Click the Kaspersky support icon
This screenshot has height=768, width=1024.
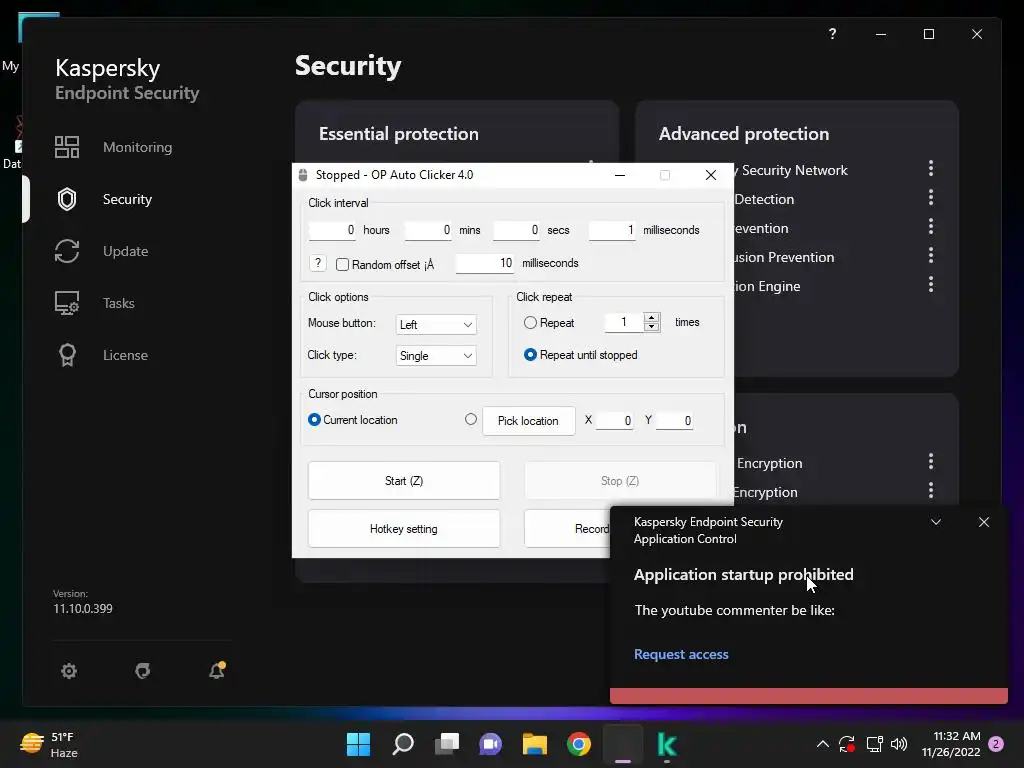[142, 671]
